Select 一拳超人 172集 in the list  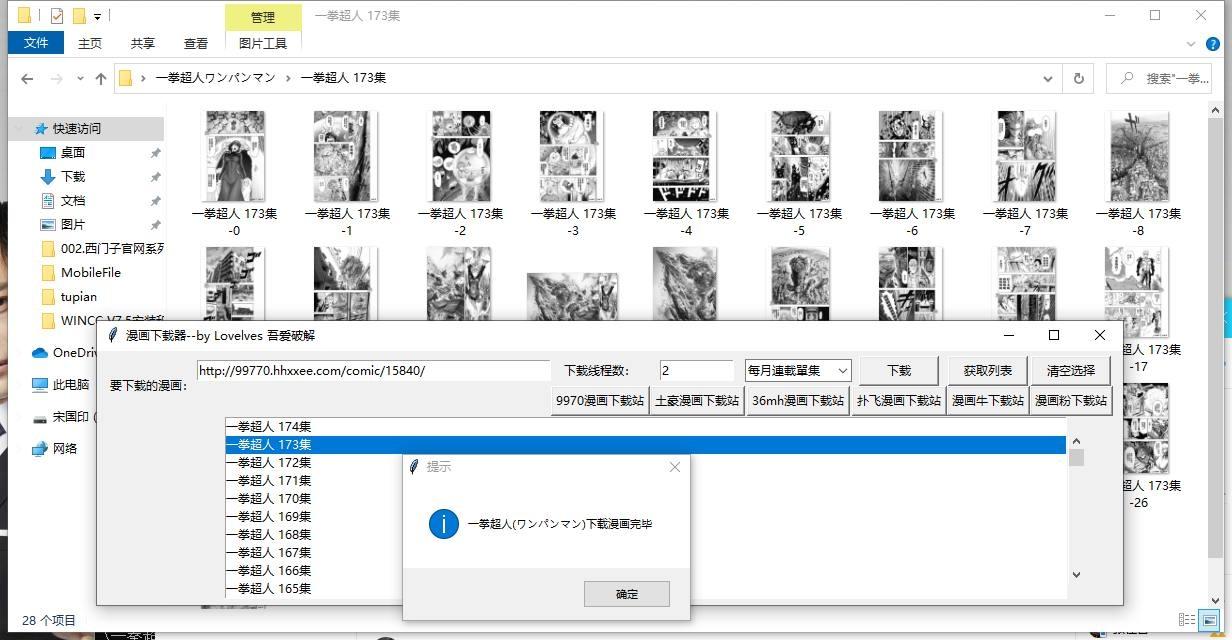tap(645, 463)
